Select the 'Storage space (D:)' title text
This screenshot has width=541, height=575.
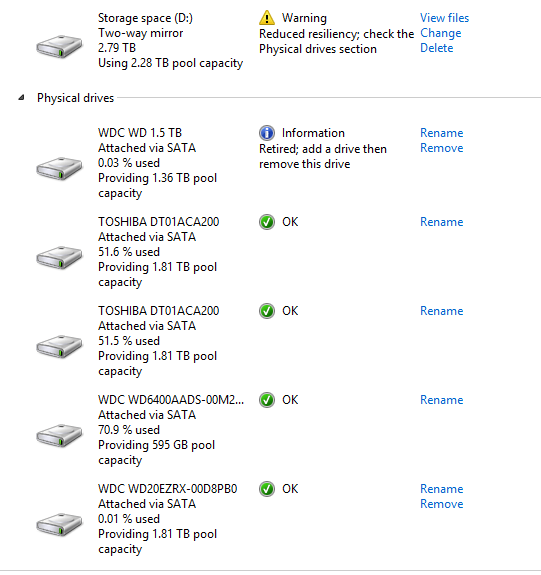coord(145,18)
